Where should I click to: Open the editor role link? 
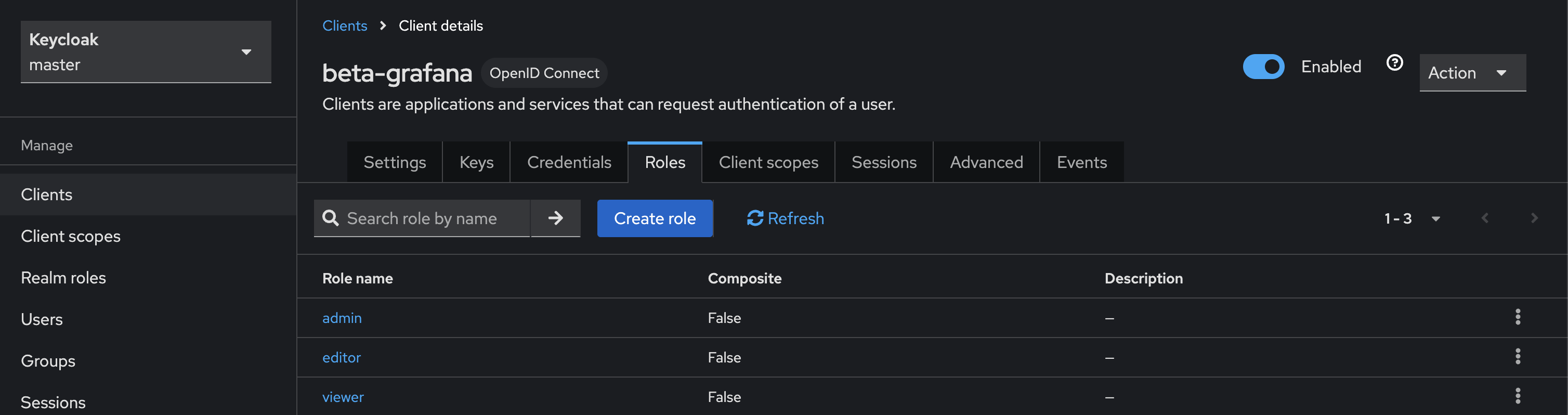point(341,357)
